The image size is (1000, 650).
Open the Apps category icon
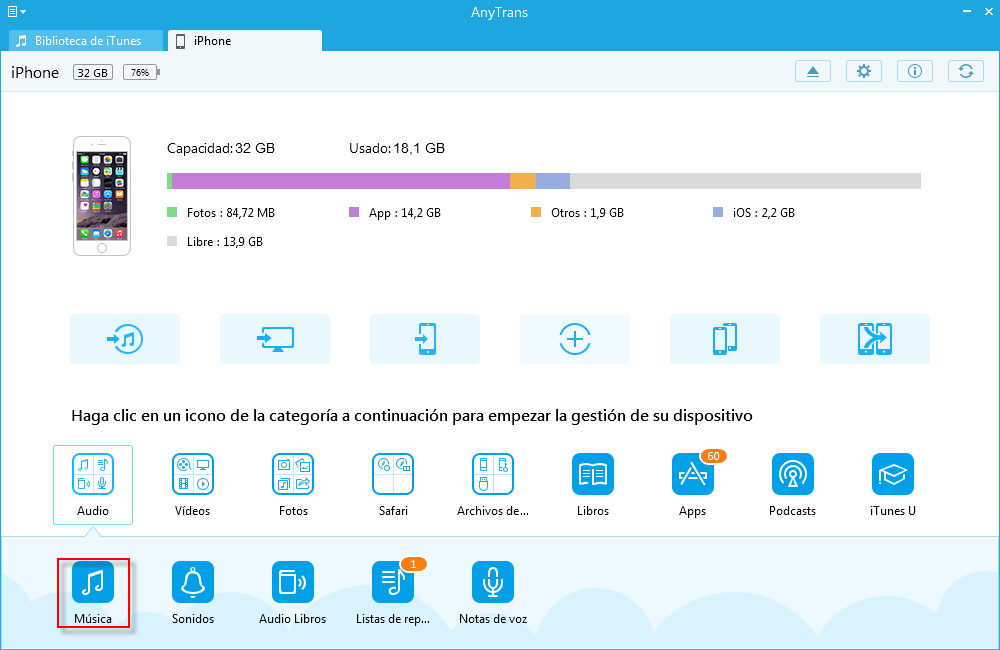click(693, 474)
